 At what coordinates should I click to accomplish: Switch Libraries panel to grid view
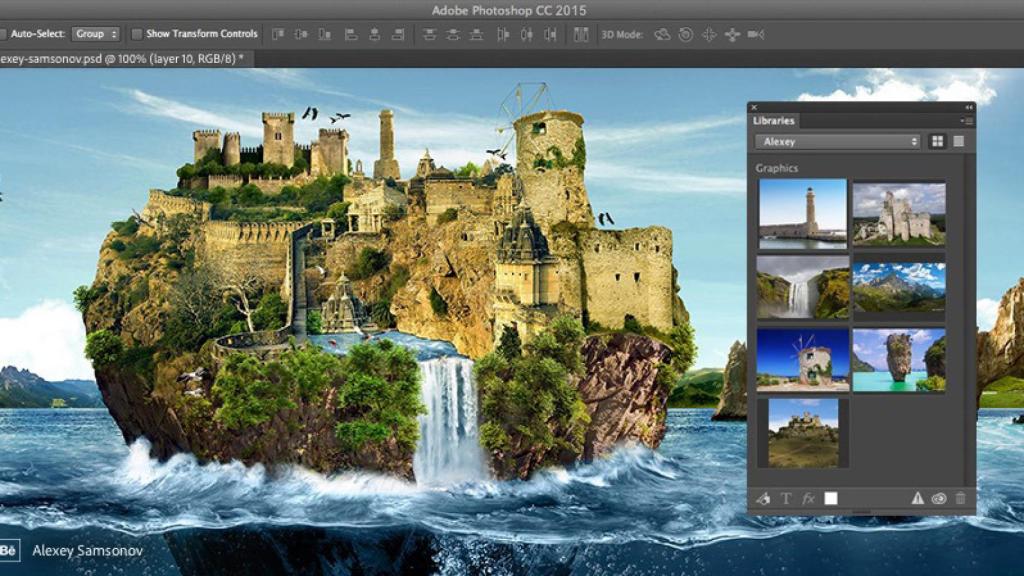coord(937,142)
